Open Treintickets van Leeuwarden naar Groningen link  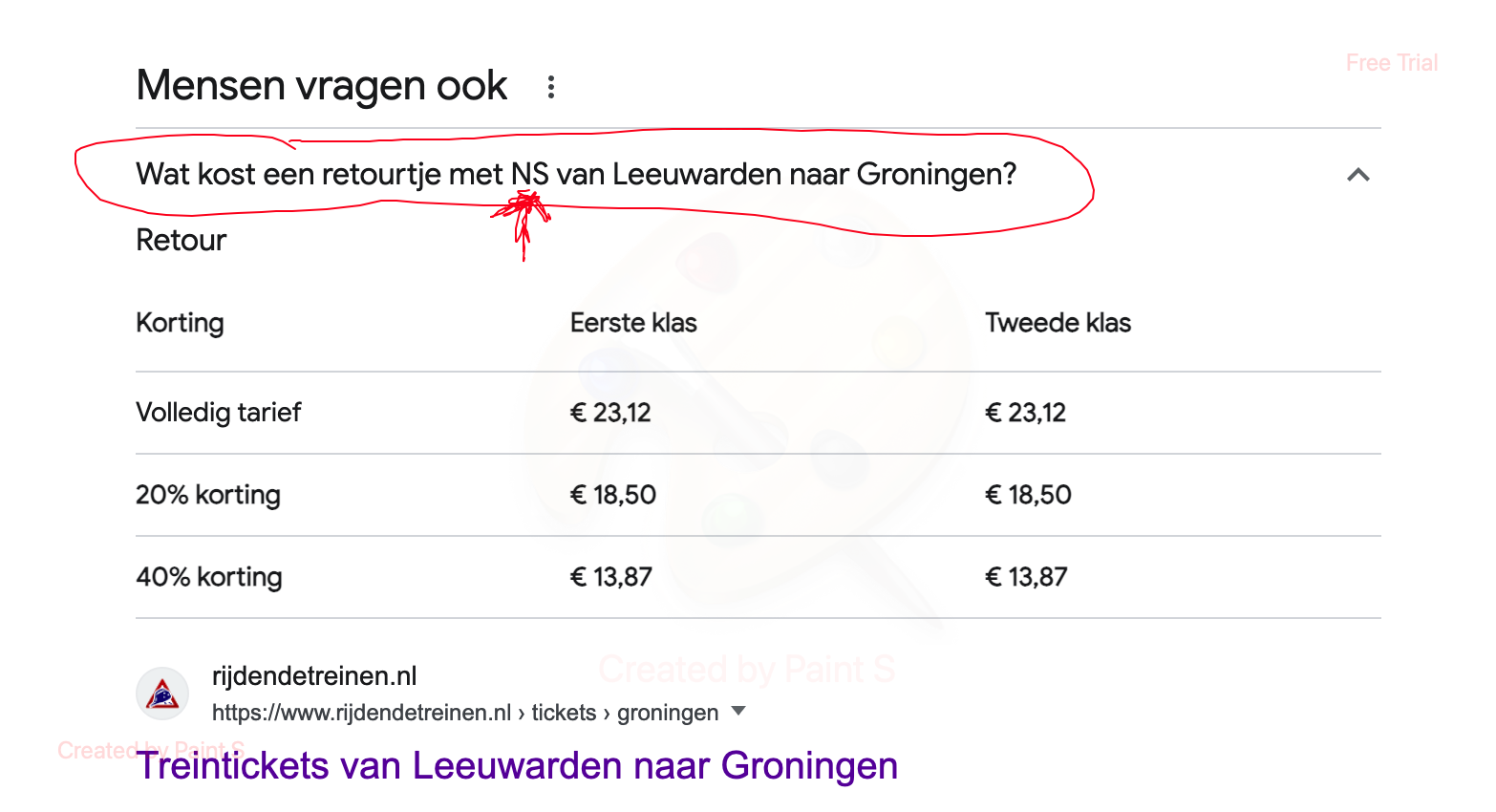[517, 766]
